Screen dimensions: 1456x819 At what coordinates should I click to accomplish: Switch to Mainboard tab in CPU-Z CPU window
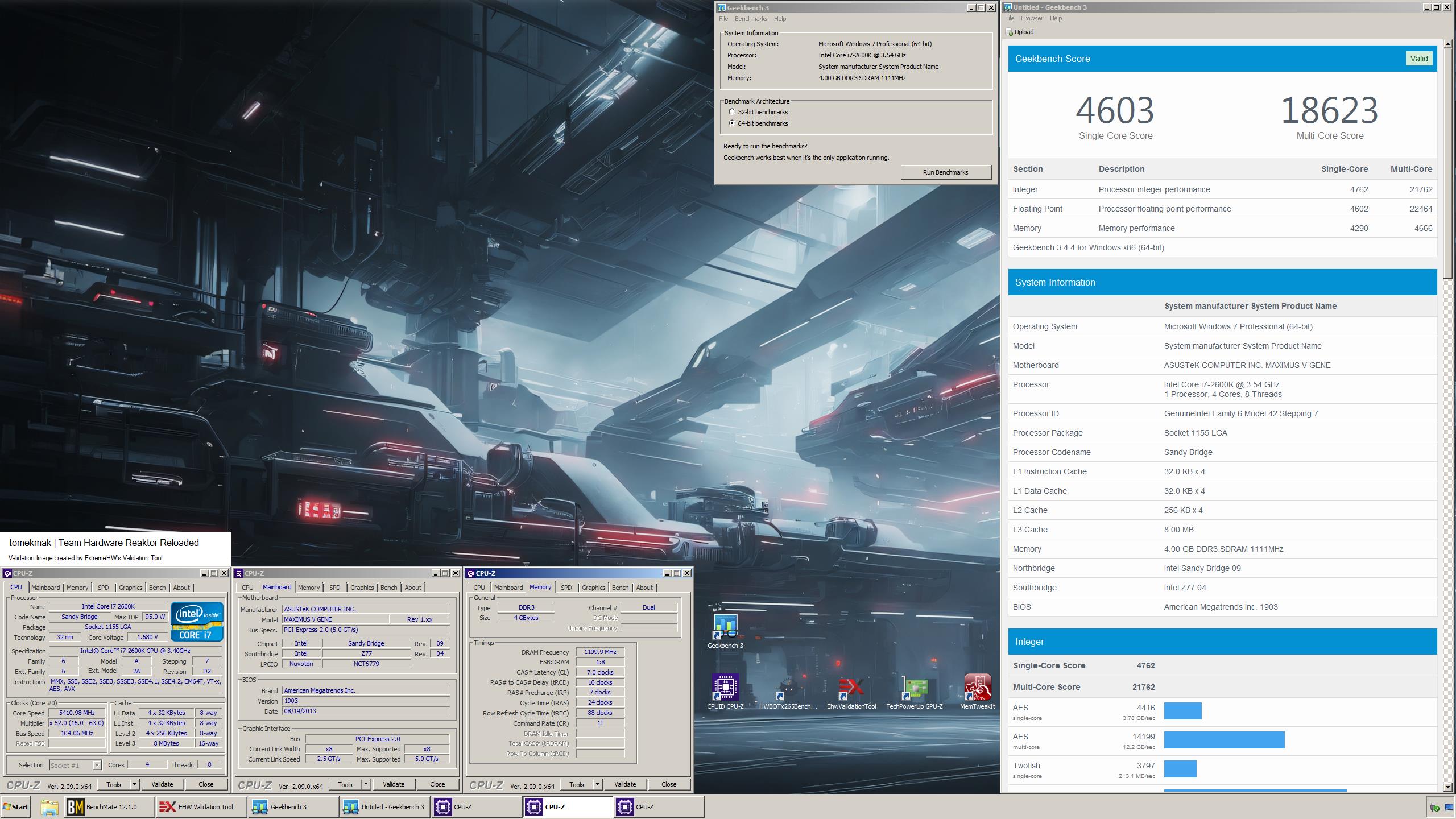[x=45, y=588]
